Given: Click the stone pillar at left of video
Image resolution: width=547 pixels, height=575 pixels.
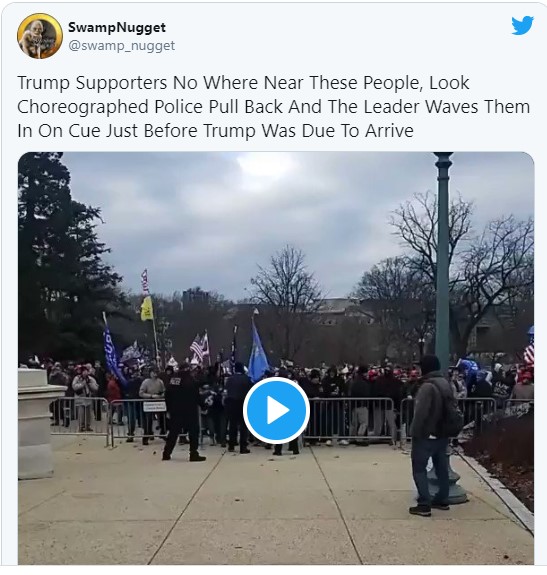Looking at the screenshot, I should pyautogui.click(x=38, y=423).
